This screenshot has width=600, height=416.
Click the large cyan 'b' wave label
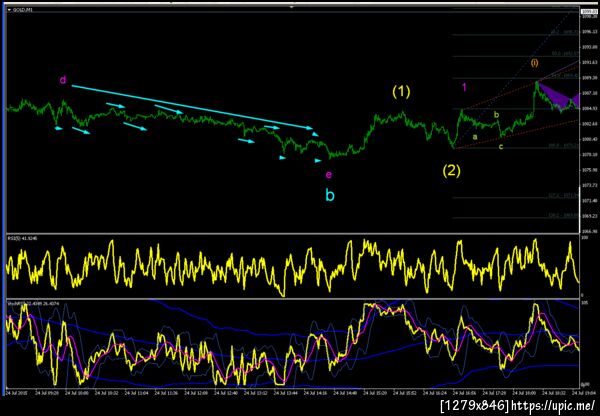(329, 195)
